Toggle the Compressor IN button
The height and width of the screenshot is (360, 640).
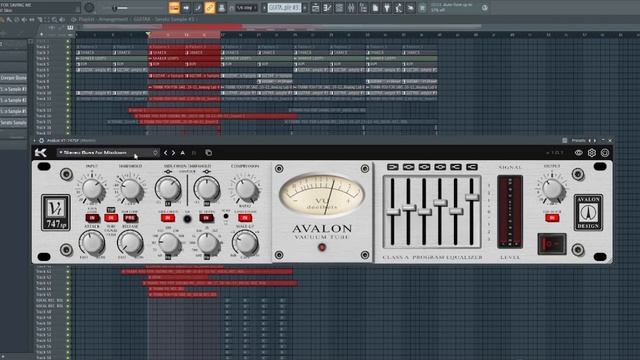coord(245,218)
